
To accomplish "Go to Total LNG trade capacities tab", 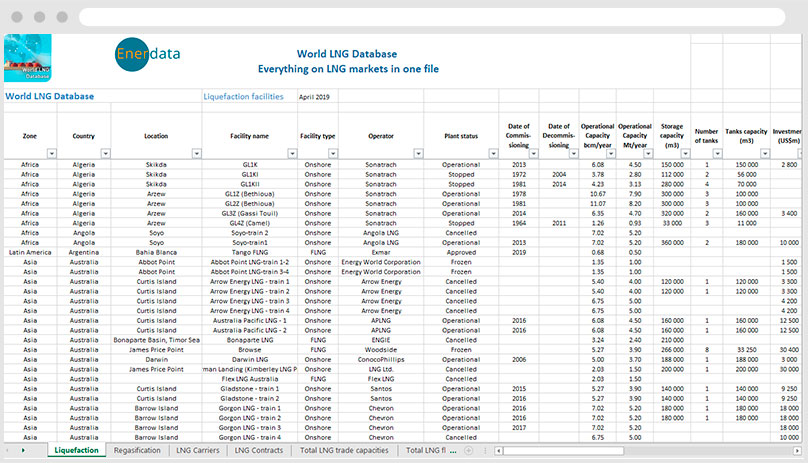I will tap(344, 451).
